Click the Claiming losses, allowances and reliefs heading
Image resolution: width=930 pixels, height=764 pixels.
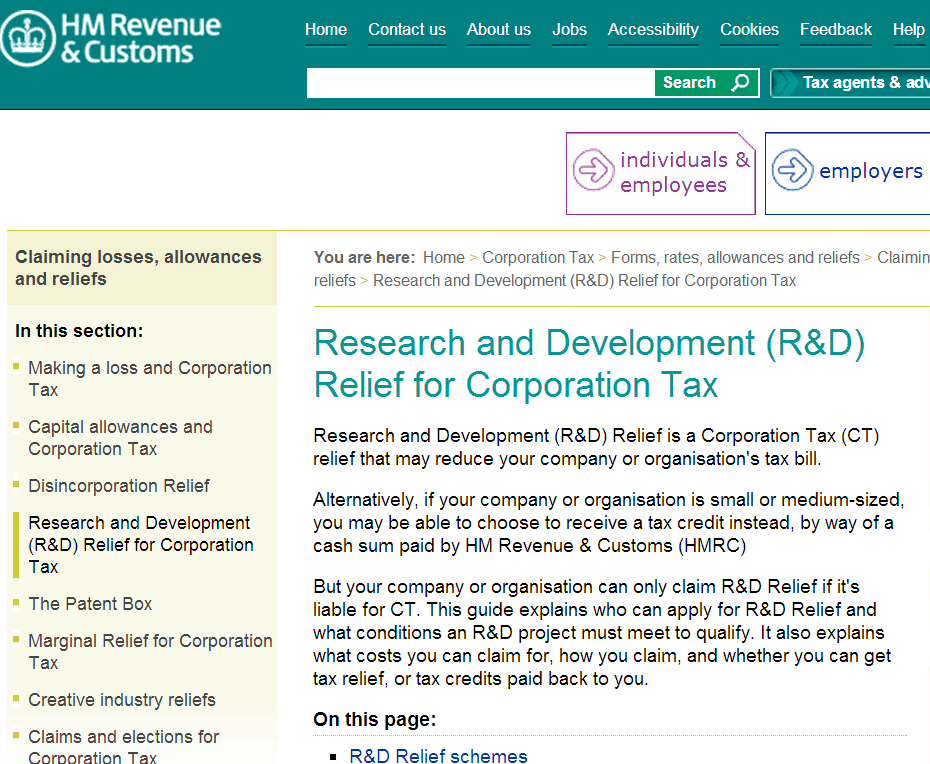(138, 268)
